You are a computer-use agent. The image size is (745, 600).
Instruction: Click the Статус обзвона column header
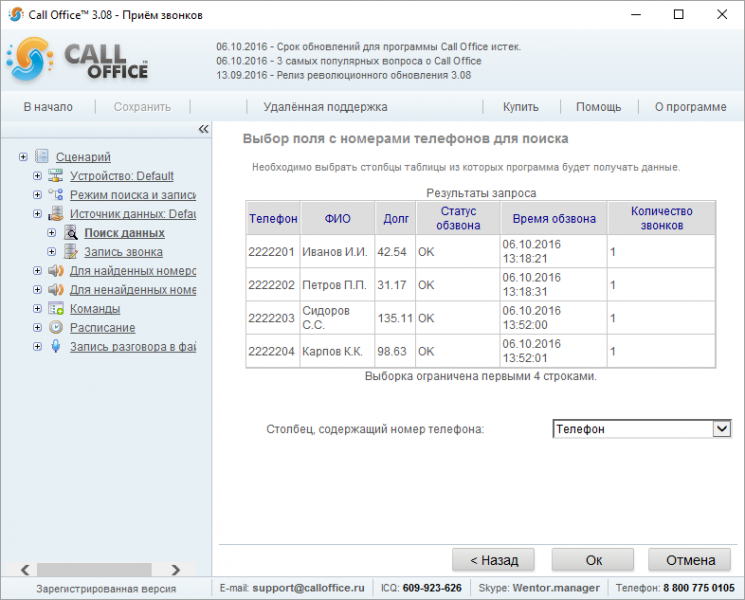(458, 218)
